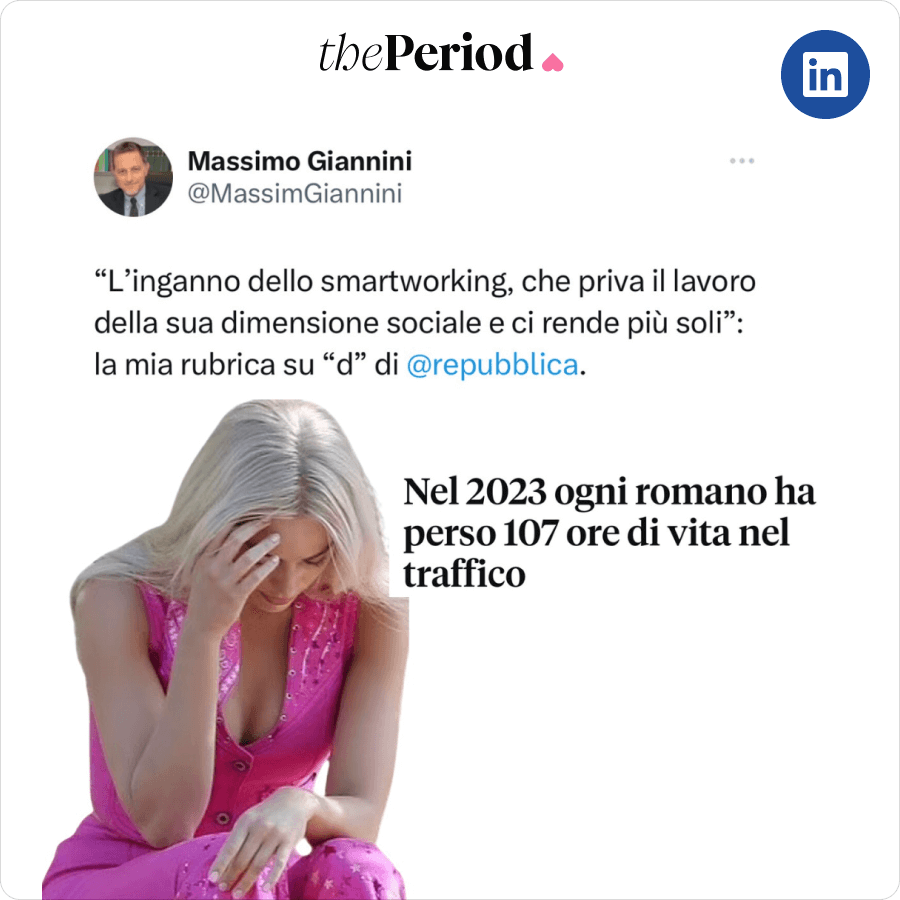Click the headline "Nel 2023 ogni romano ha"
Viewport: 900px width, 900px height.
click(x=609, y=492)
